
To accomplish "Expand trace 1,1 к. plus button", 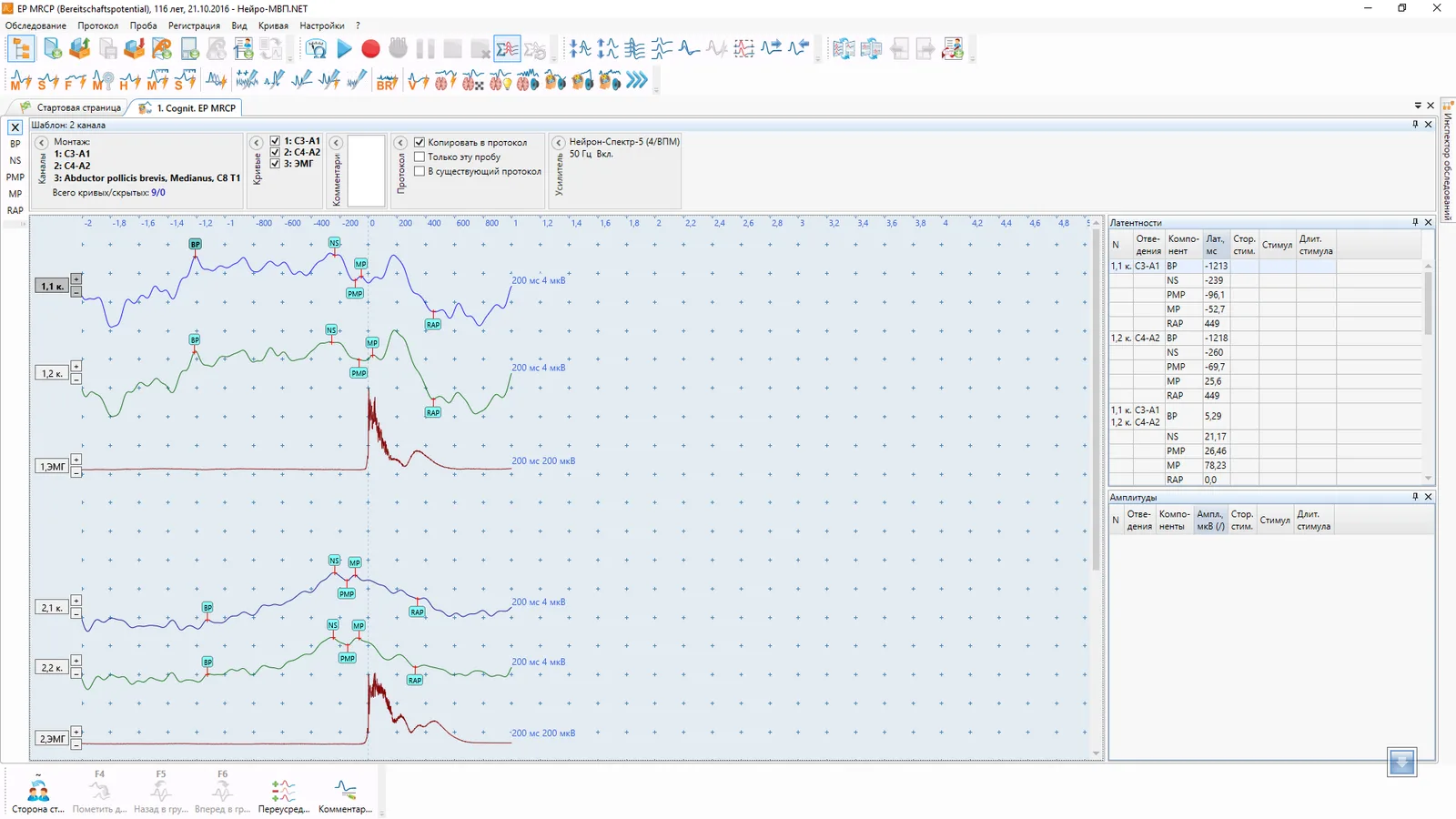I will [76, 279].
